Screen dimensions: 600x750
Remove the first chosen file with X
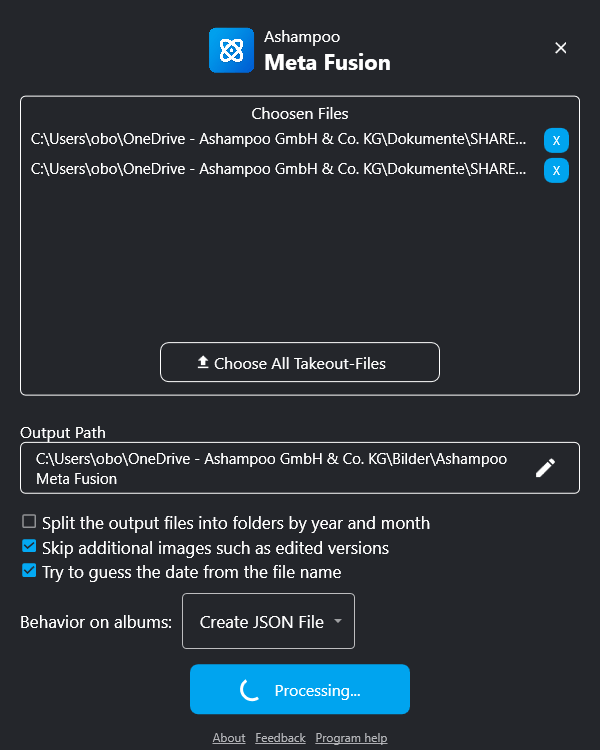click(556, 140)
